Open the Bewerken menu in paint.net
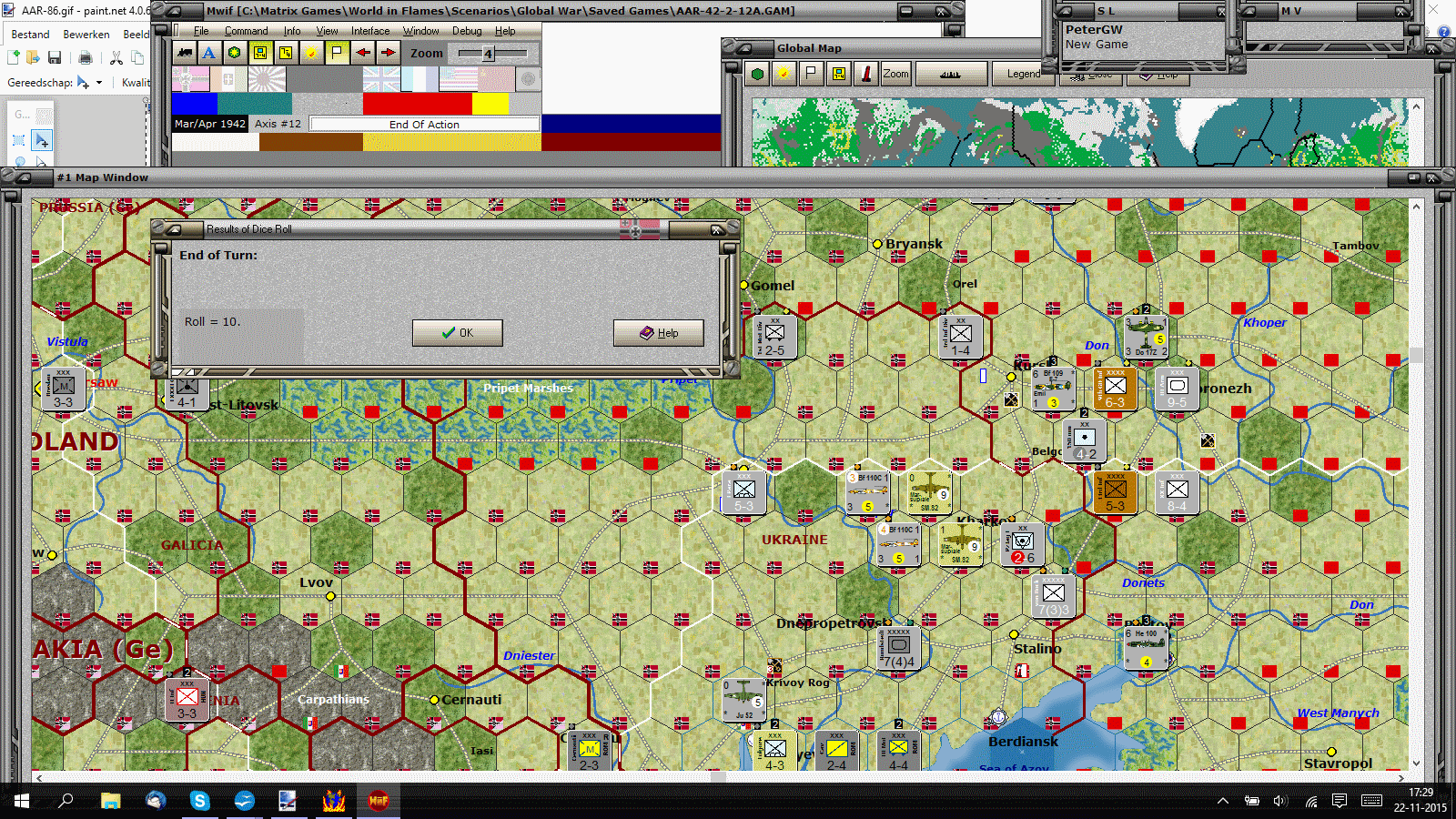 pyautogui.click(x=86, y=35)
